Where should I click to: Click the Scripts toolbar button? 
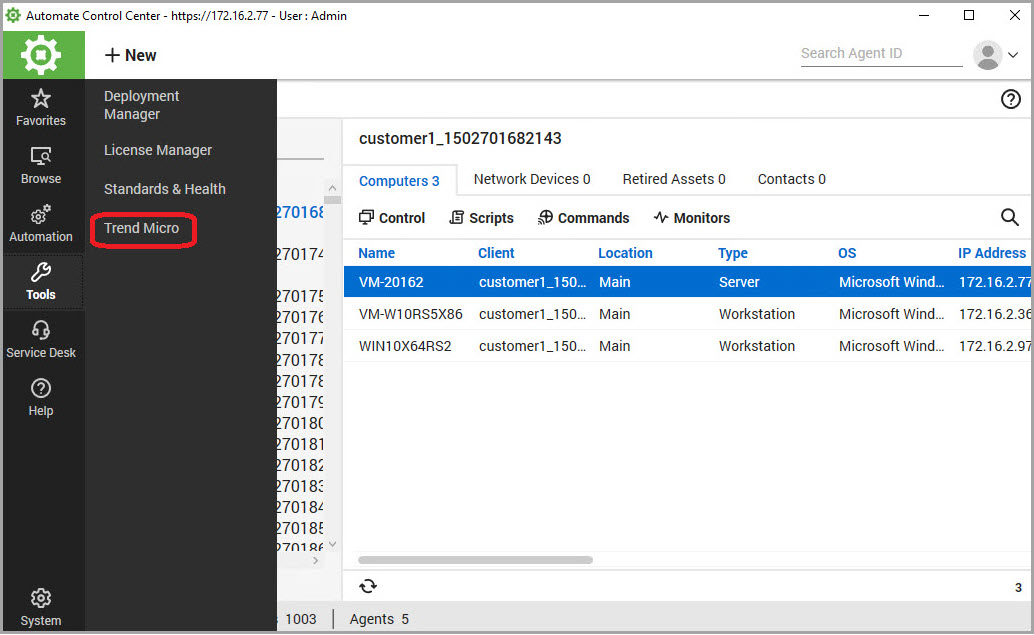[481, 218]
